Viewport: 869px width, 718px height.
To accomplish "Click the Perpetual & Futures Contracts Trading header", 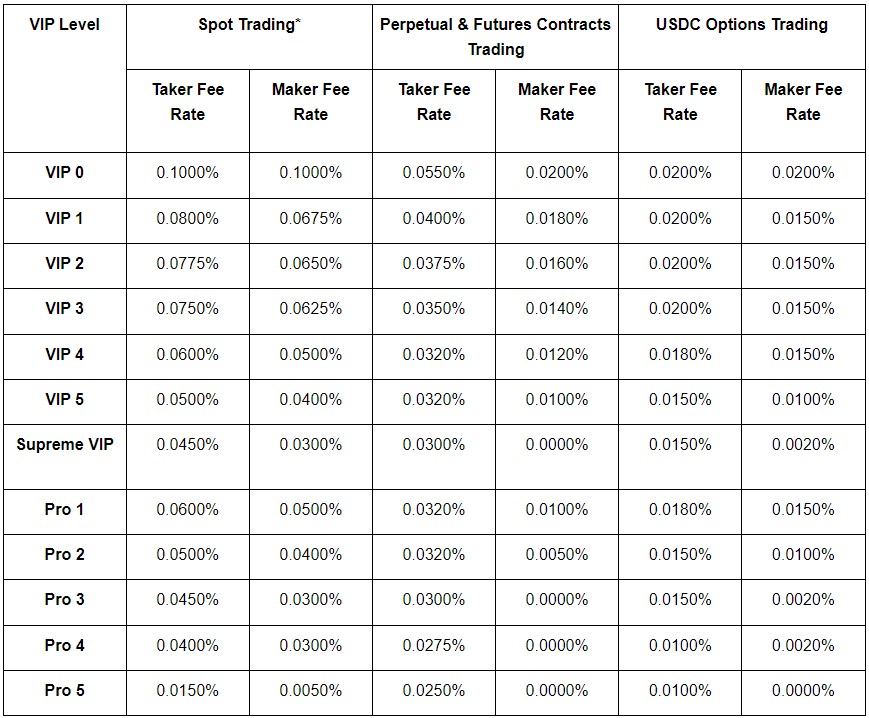I will tap(495, 37).
